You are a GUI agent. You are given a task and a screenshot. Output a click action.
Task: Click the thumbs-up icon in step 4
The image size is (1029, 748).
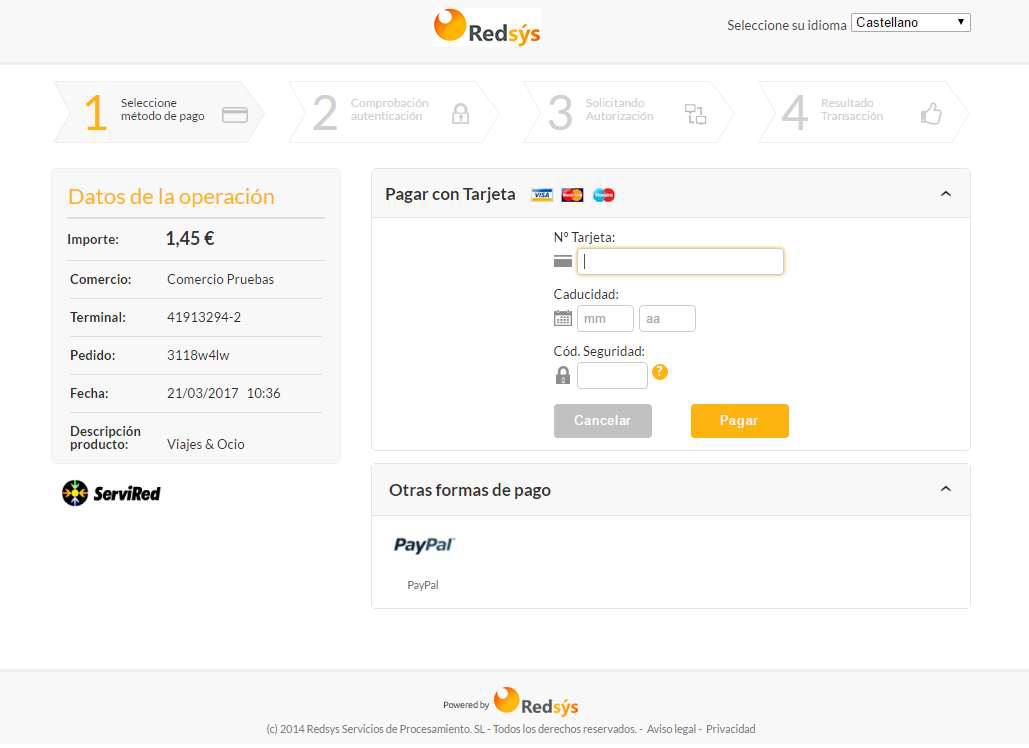tap(931, 112)
